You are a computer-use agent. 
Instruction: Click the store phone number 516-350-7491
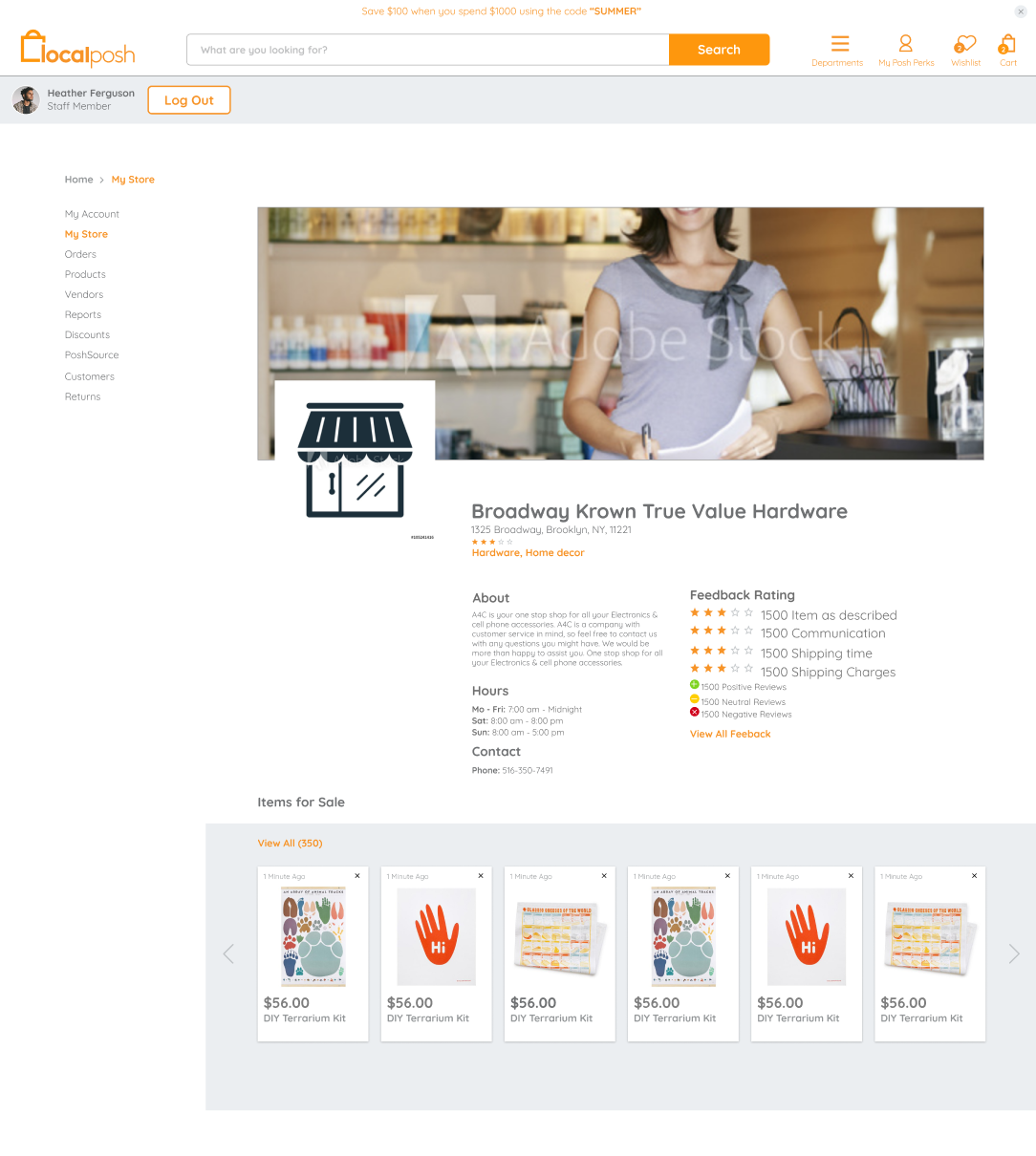[528, 770]
